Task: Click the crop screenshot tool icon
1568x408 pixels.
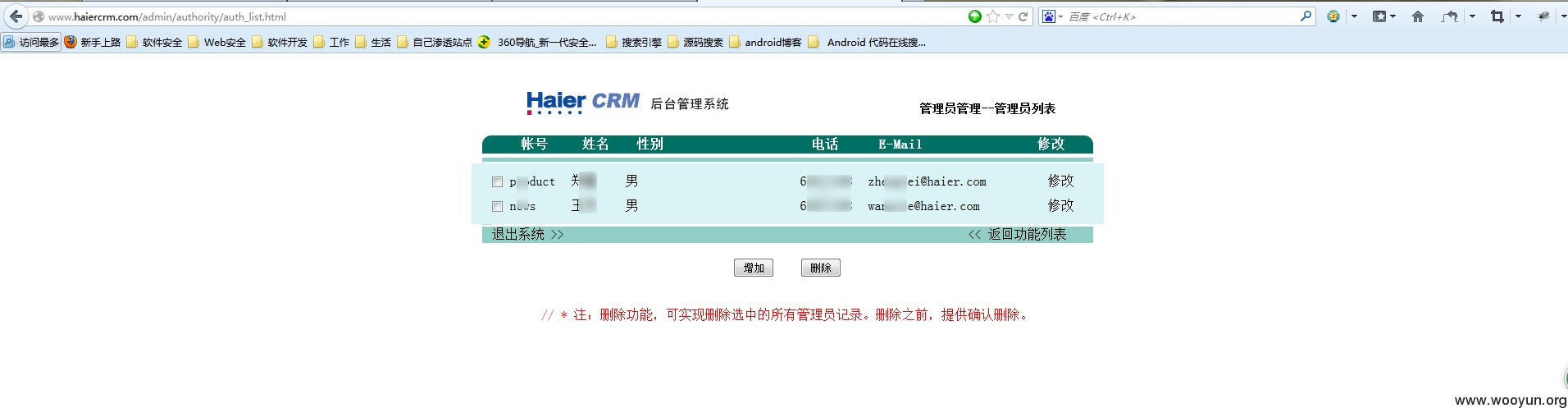Action: coord(1497,16)
